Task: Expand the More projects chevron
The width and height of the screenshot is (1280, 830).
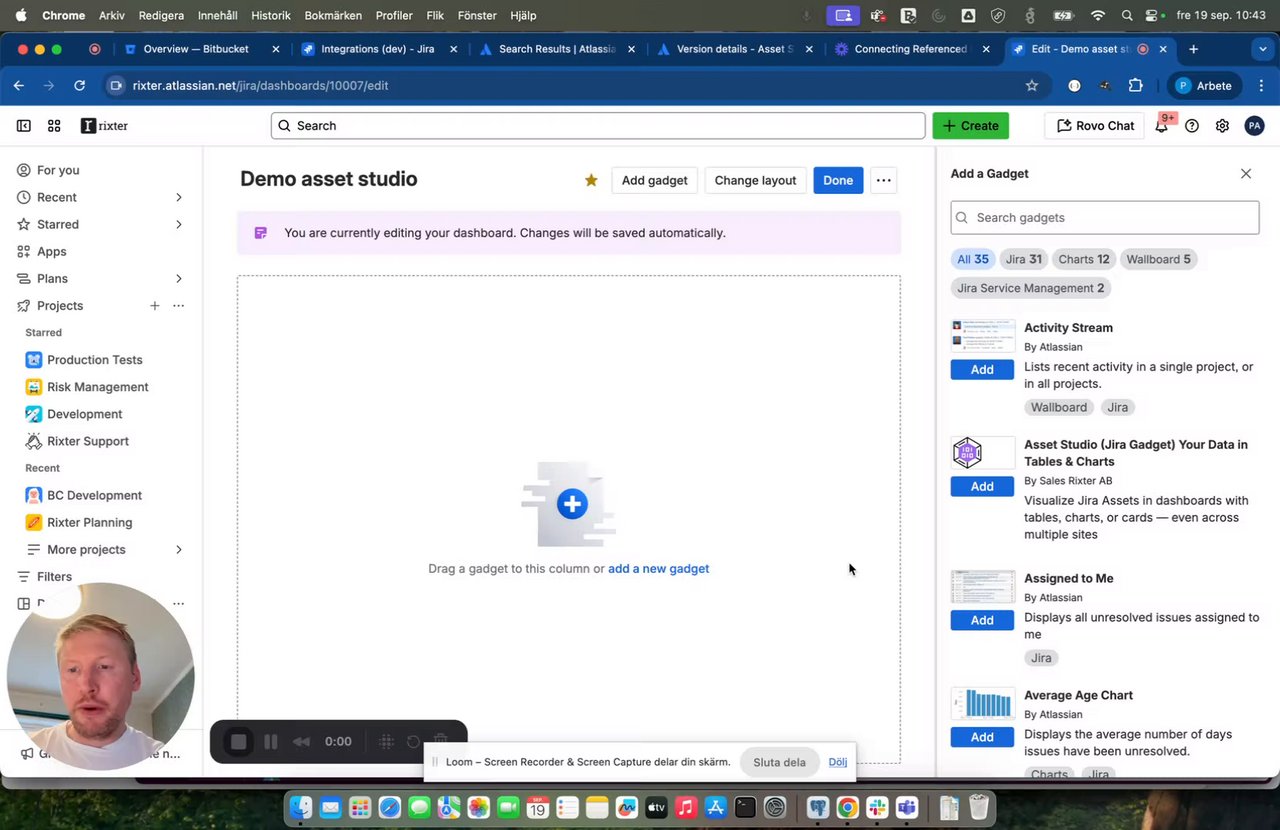Action: 179,550
